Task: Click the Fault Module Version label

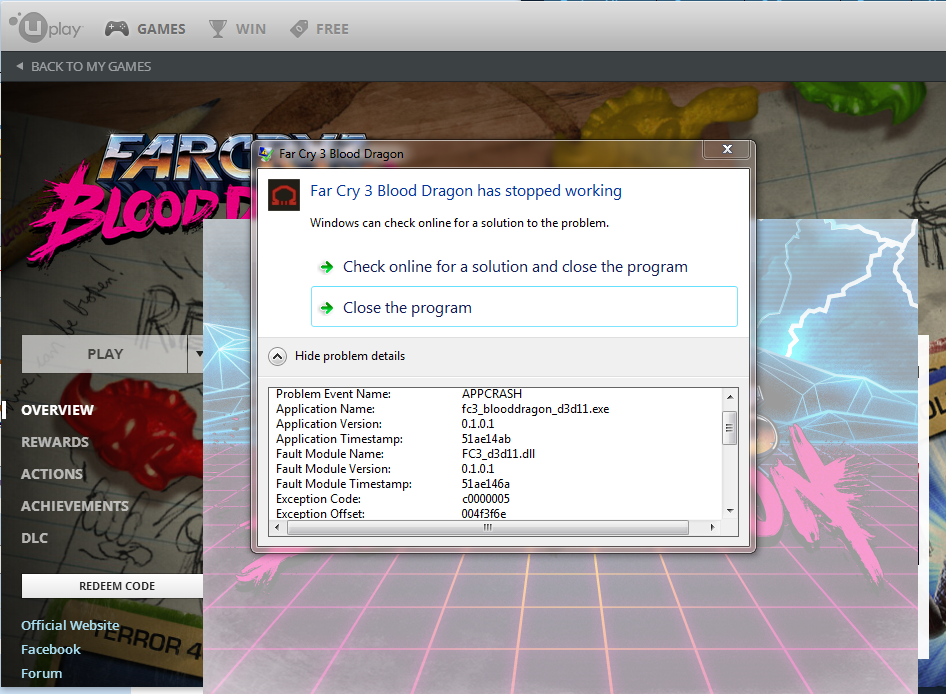Action: coord(333,469)
